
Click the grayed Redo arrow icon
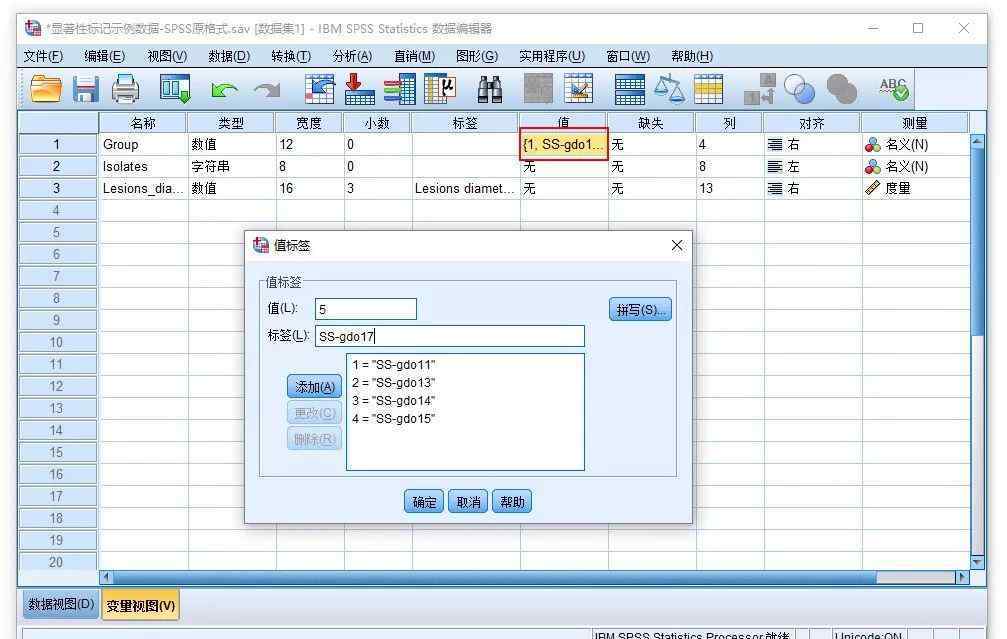pyautogui.click(x=267, y=90)
